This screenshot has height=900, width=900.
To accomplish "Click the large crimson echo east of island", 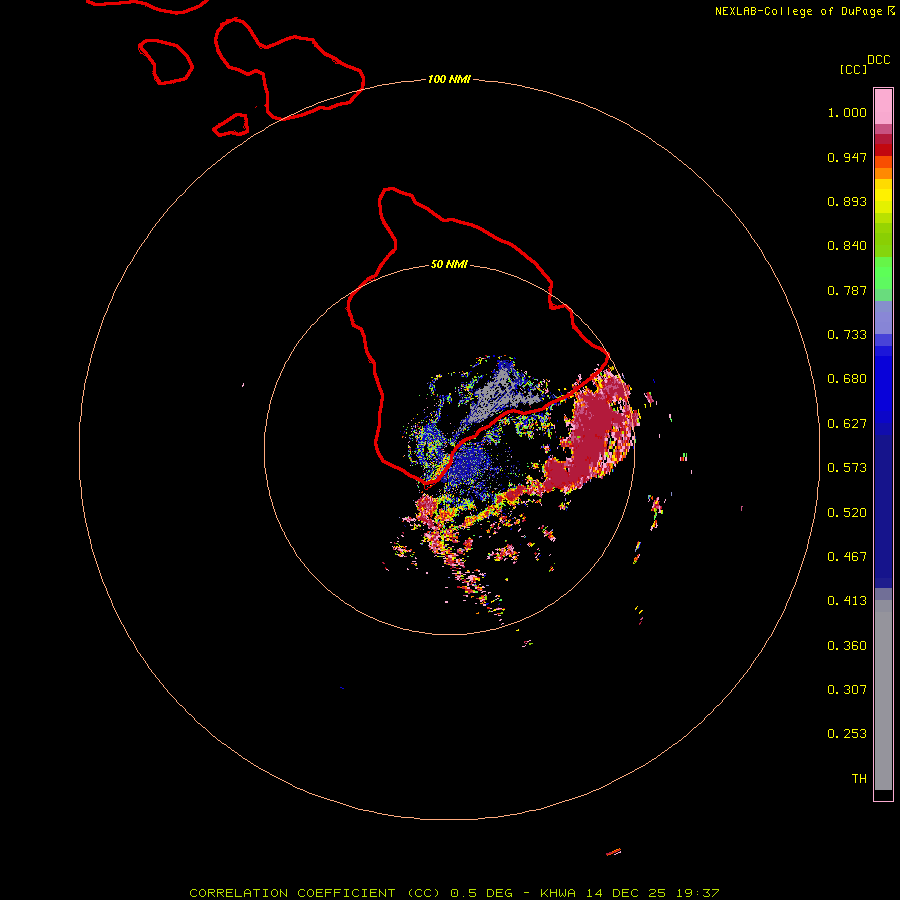I will pos(594,430).
